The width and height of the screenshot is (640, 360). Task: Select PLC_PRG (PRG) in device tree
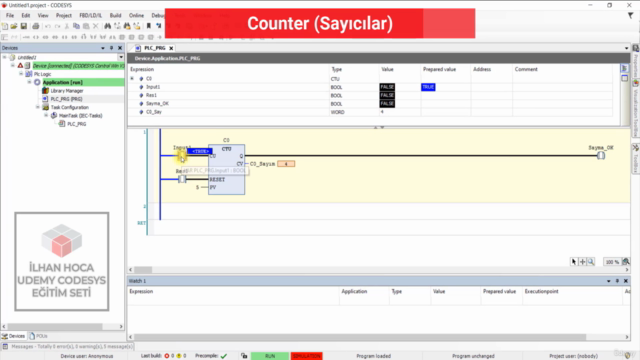(66, 99)
